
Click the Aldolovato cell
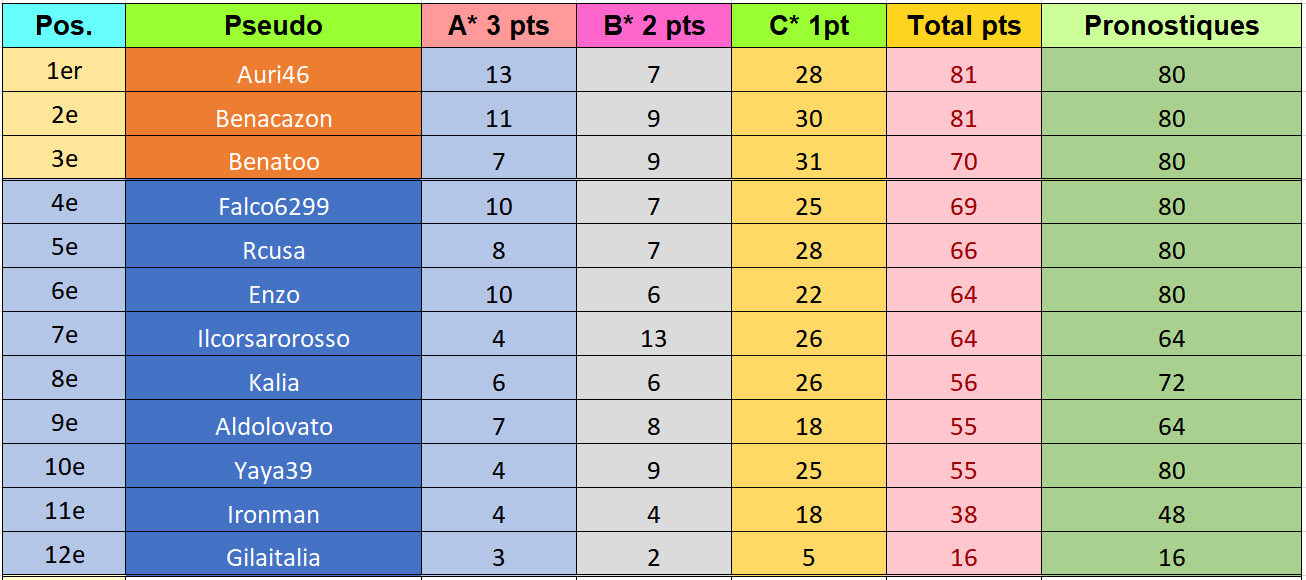click(x=273, y=426)
